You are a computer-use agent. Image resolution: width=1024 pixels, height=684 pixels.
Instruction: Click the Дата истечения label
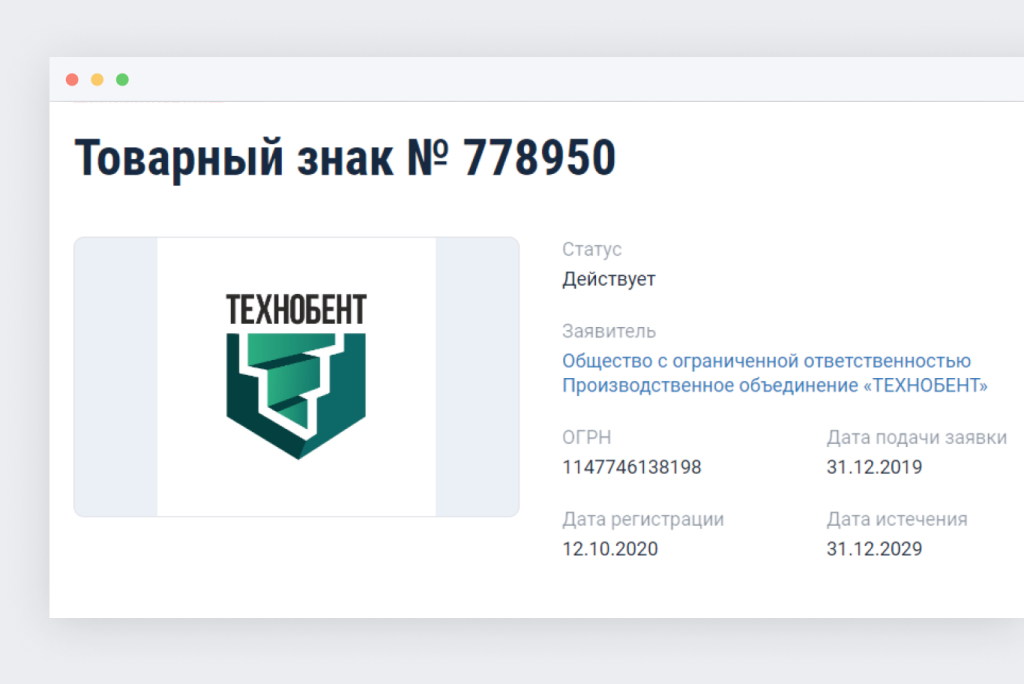[x=897, y=519]
